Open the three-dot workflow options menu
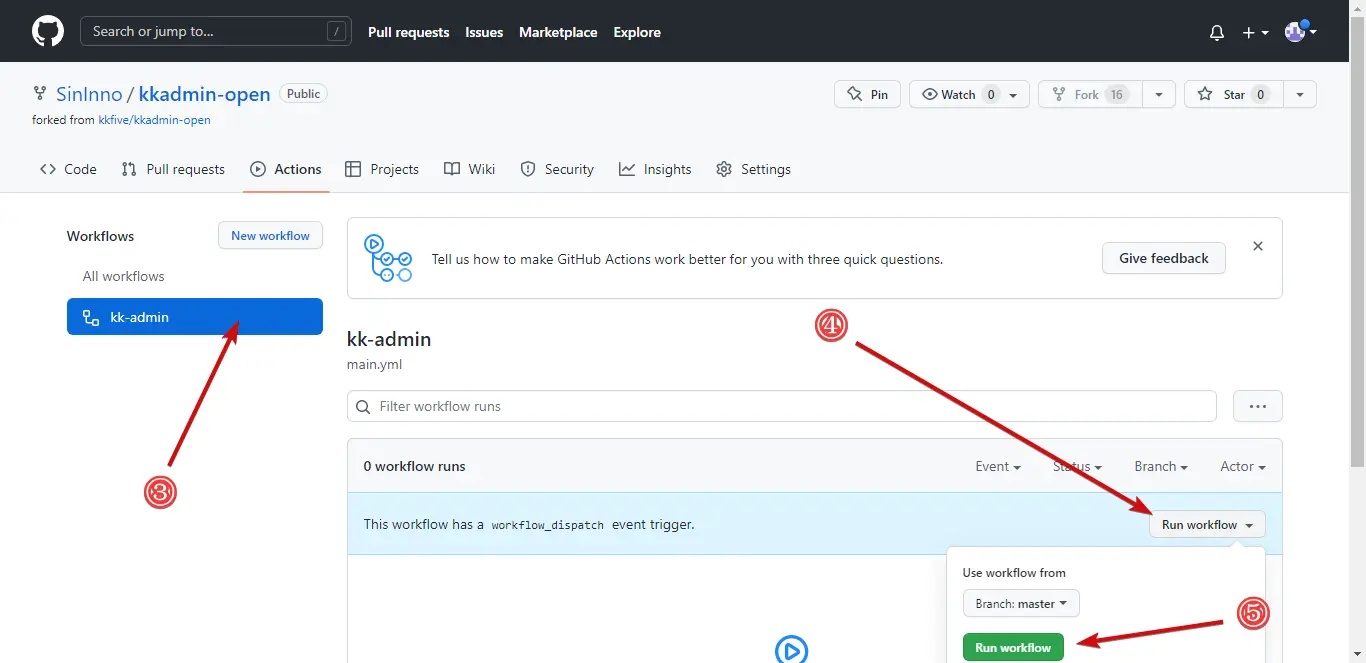 coord(1258,406)
